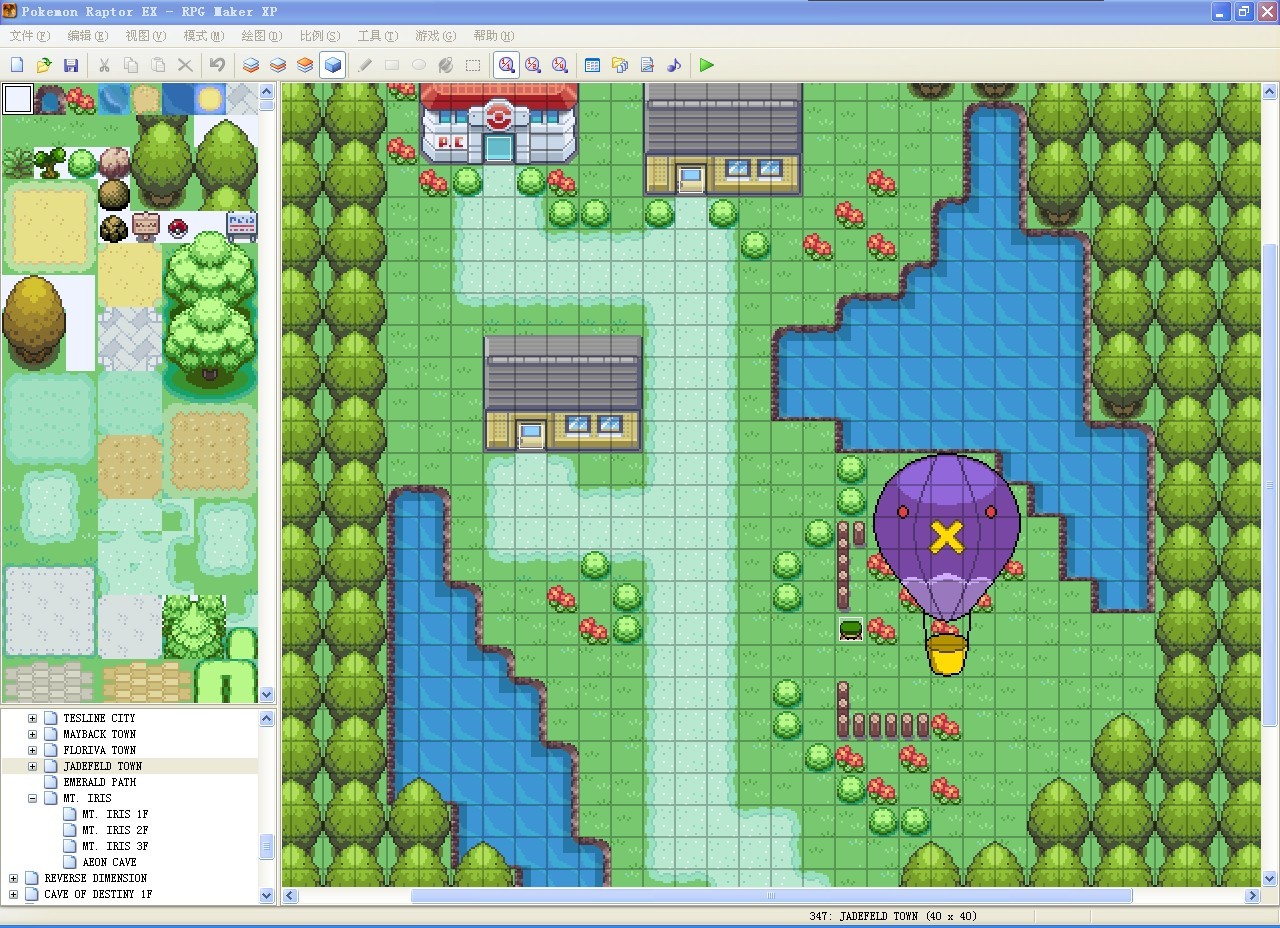The image size is (1280, 928).
Task: Select the EMERALD PATH map
Action: 99,782
